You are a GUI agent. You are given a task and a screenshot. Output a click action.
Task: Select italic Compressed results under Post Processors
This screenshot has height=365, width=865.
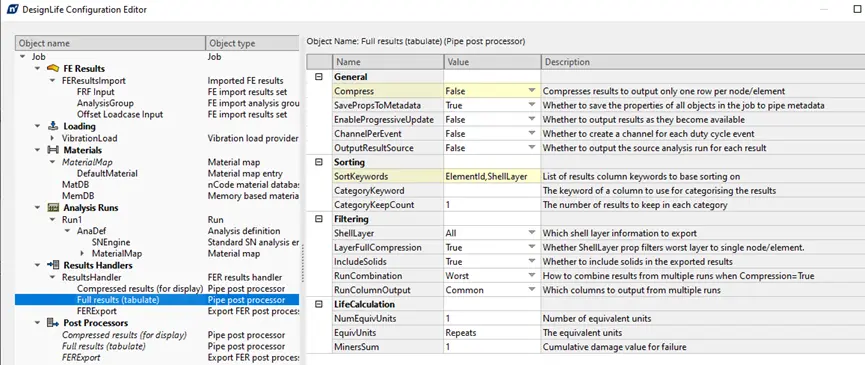pyautogui.click(x=124, y=335)
